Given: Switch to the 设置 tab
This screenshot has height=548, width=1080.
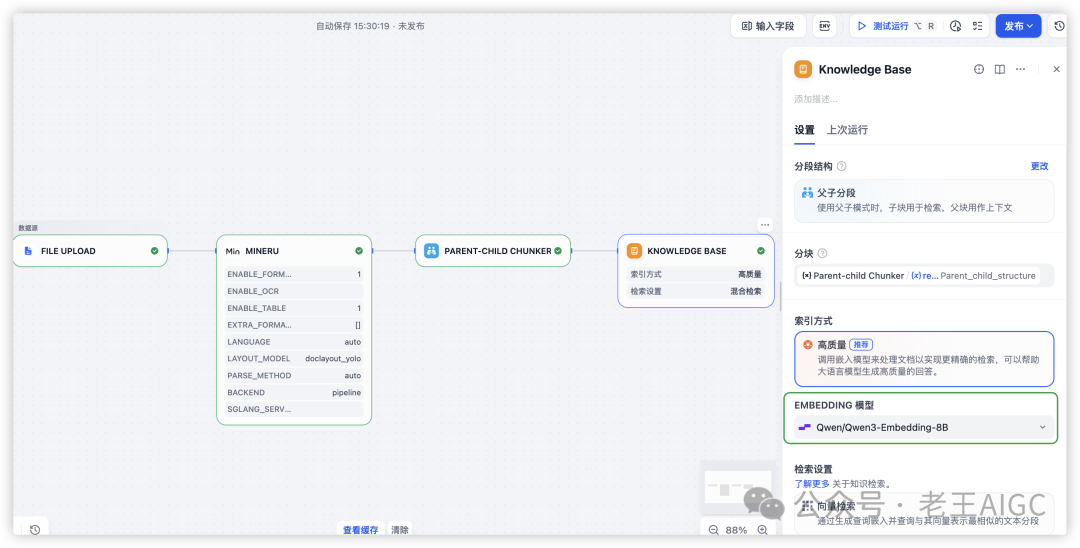Looking at the screenshot, I should 804,129.
